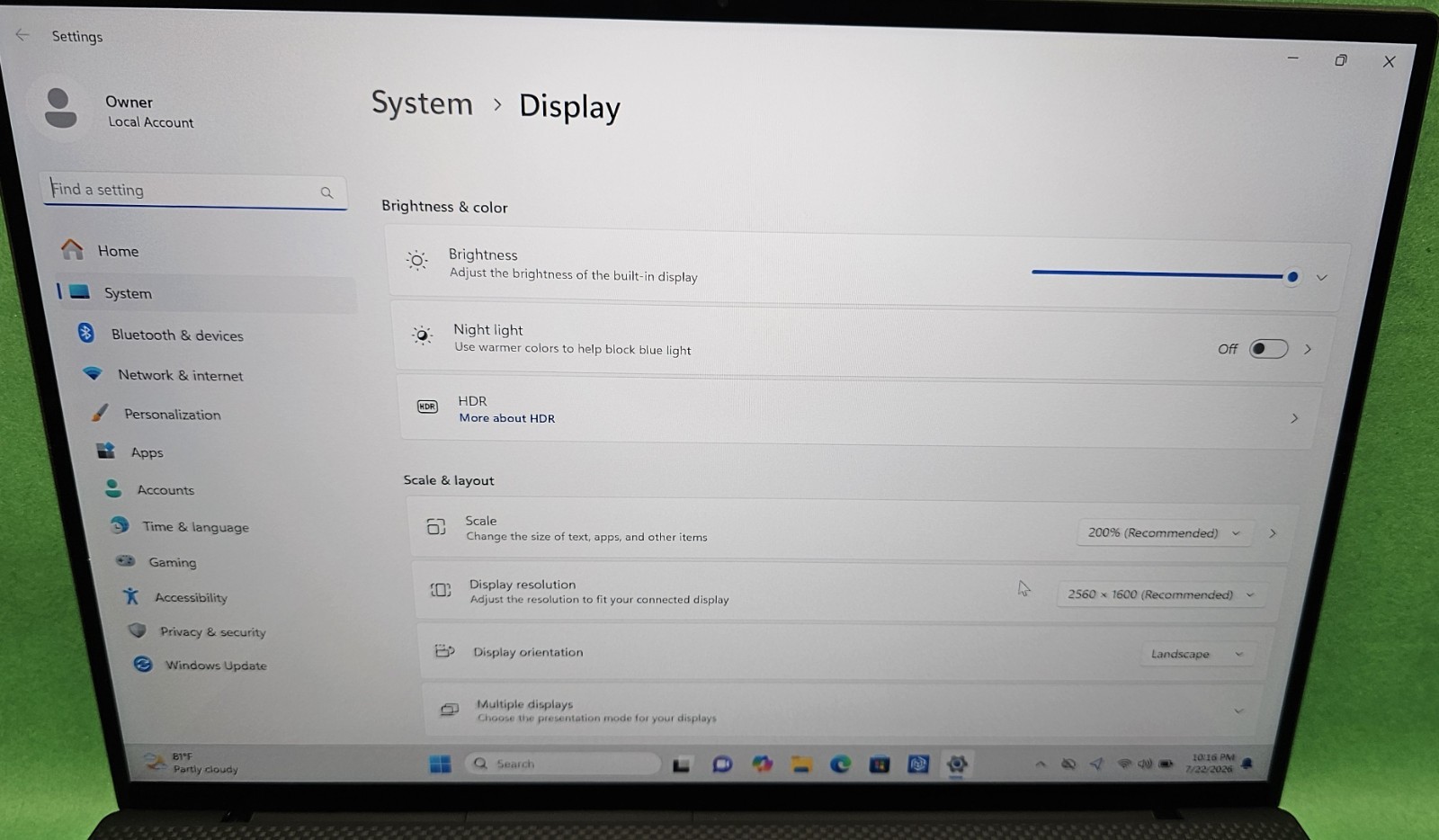Viewport: 1439px width, 840px height.
Task: Click the System breadcrumb link
Action: point(422,103)
